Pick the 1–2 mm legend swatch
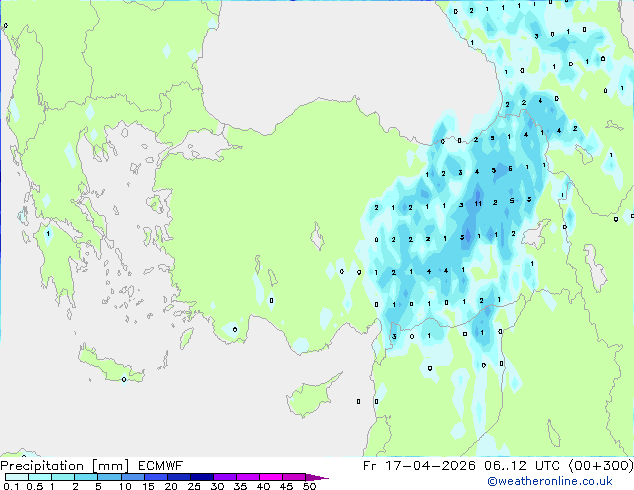 point(63,477)
